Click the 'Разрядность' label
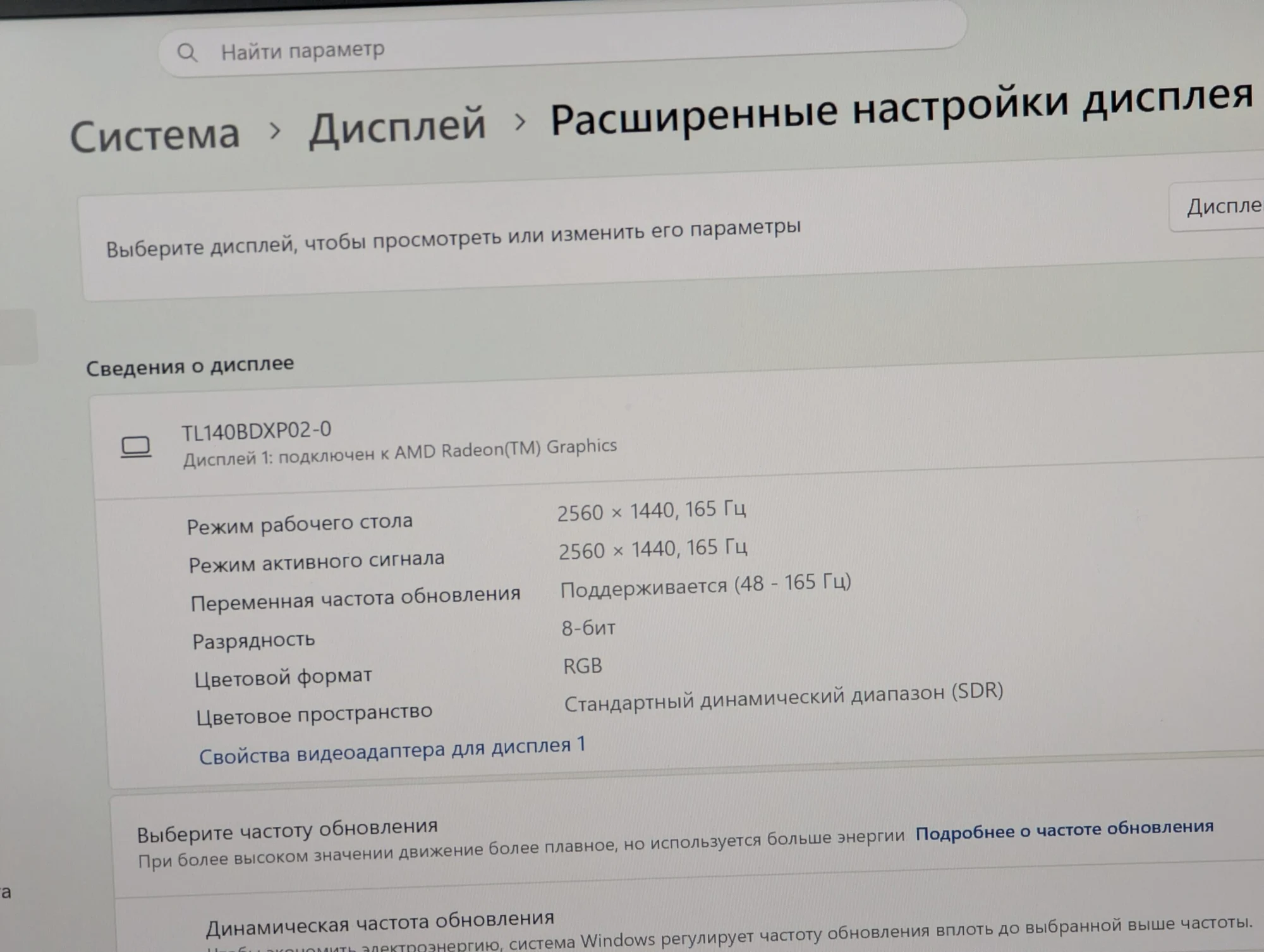 pyautogui.click(x=253, y=640)
